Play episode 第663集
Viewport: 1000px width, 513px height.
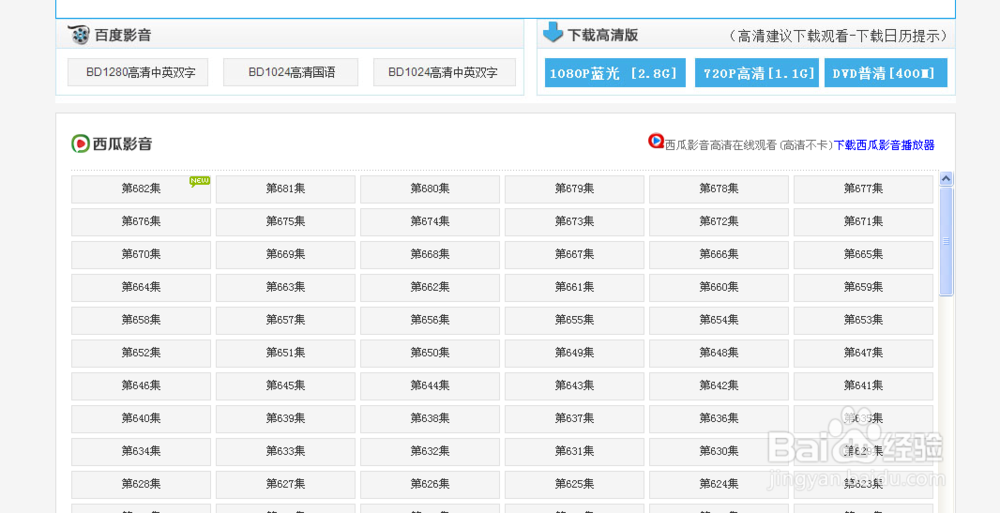[285, 288]
